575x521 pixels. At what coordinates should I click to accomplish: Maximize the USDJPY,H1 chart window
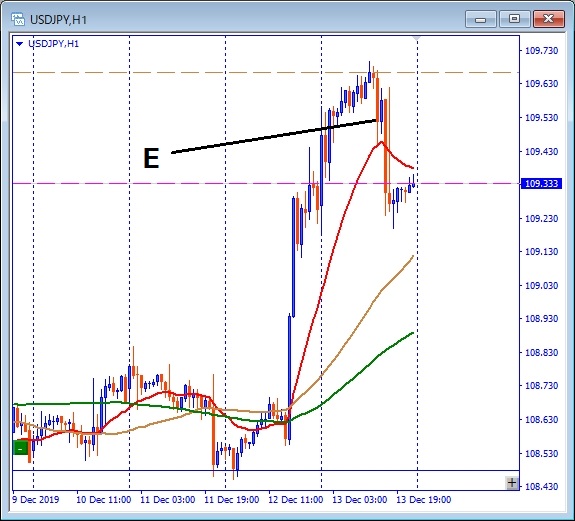coord(514,19)
